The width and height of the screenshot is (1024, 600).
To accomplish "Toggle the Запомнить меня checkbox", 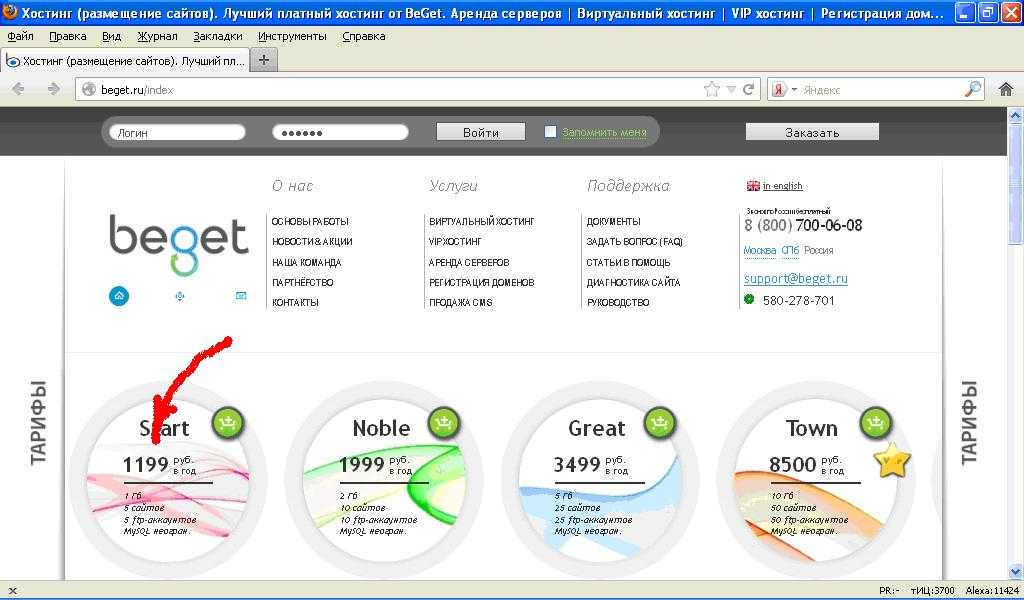I will click(x=551, y=132).
